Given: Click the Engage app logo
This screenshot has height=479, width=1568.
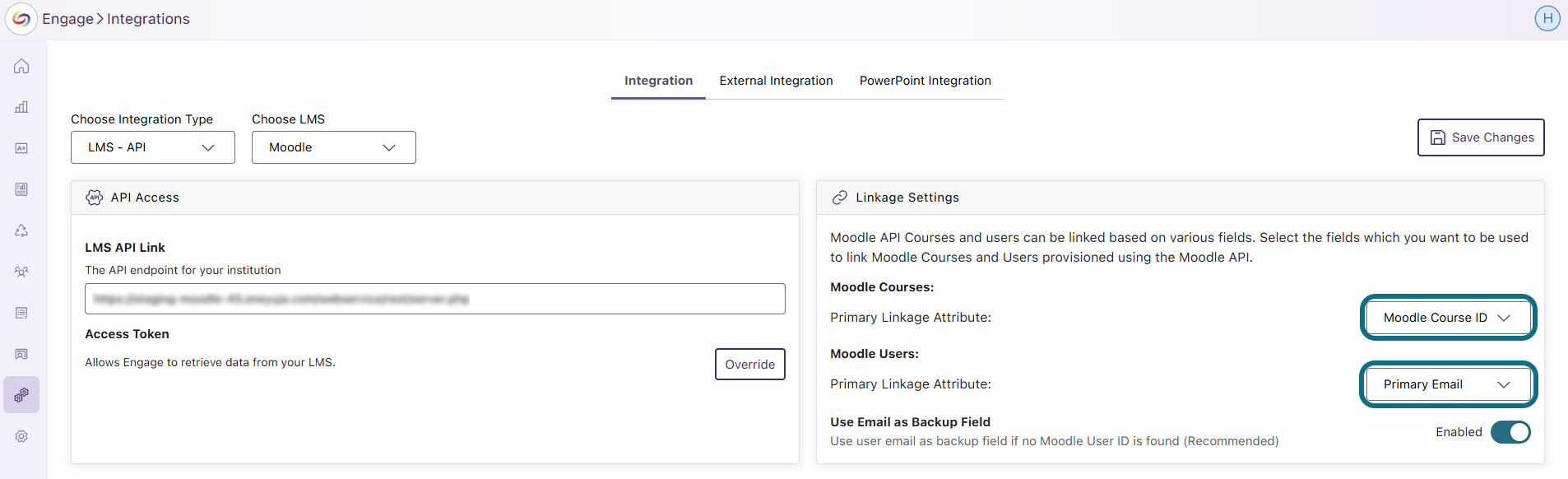Looking at the screenshot, I should point(21,19).
